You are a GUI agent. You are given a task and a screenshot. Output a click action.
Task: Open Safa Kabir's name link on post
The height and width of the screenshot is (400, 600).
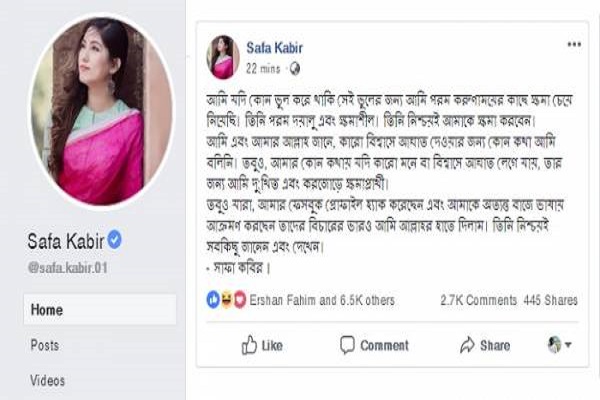274,46
